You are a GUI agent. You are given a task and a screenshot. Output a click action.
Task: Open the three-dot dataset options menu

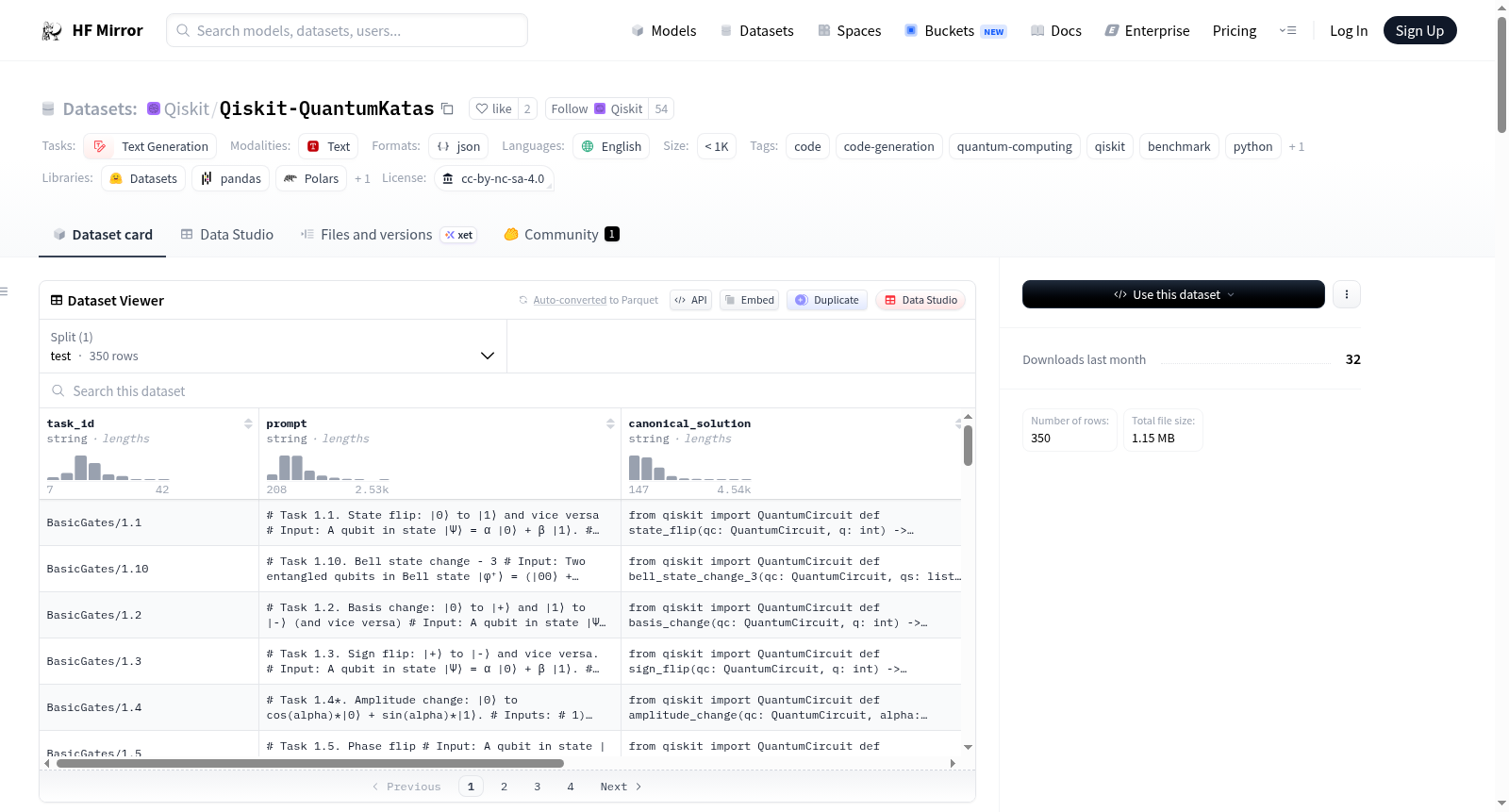1347,294
